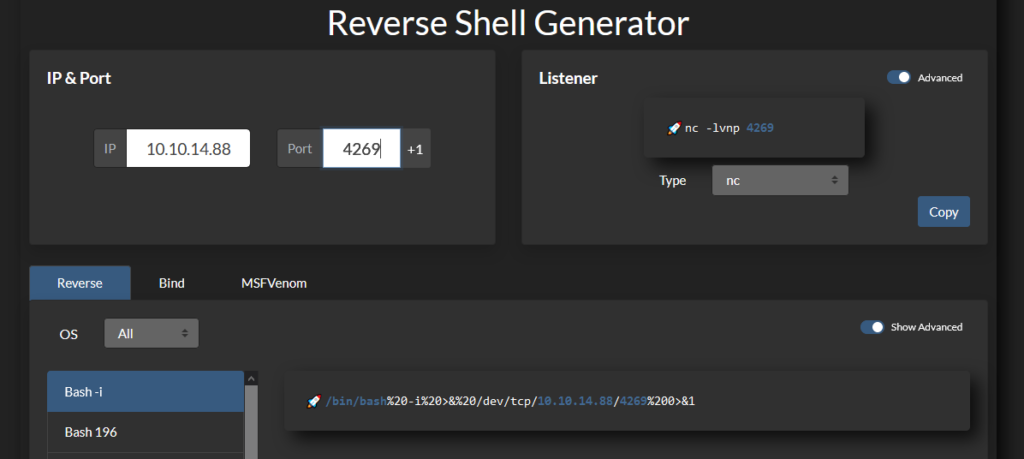
Task: Increment port with the +1 button
Action: click(x=415, y=149)
